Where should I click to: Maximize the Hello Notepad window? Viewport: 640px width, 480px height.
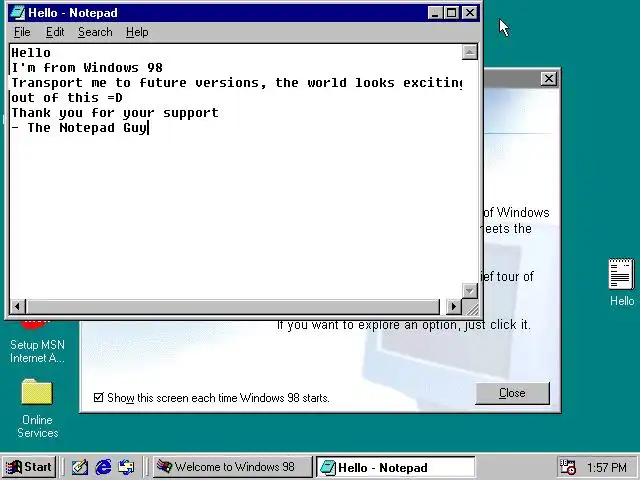pos(451,13)
